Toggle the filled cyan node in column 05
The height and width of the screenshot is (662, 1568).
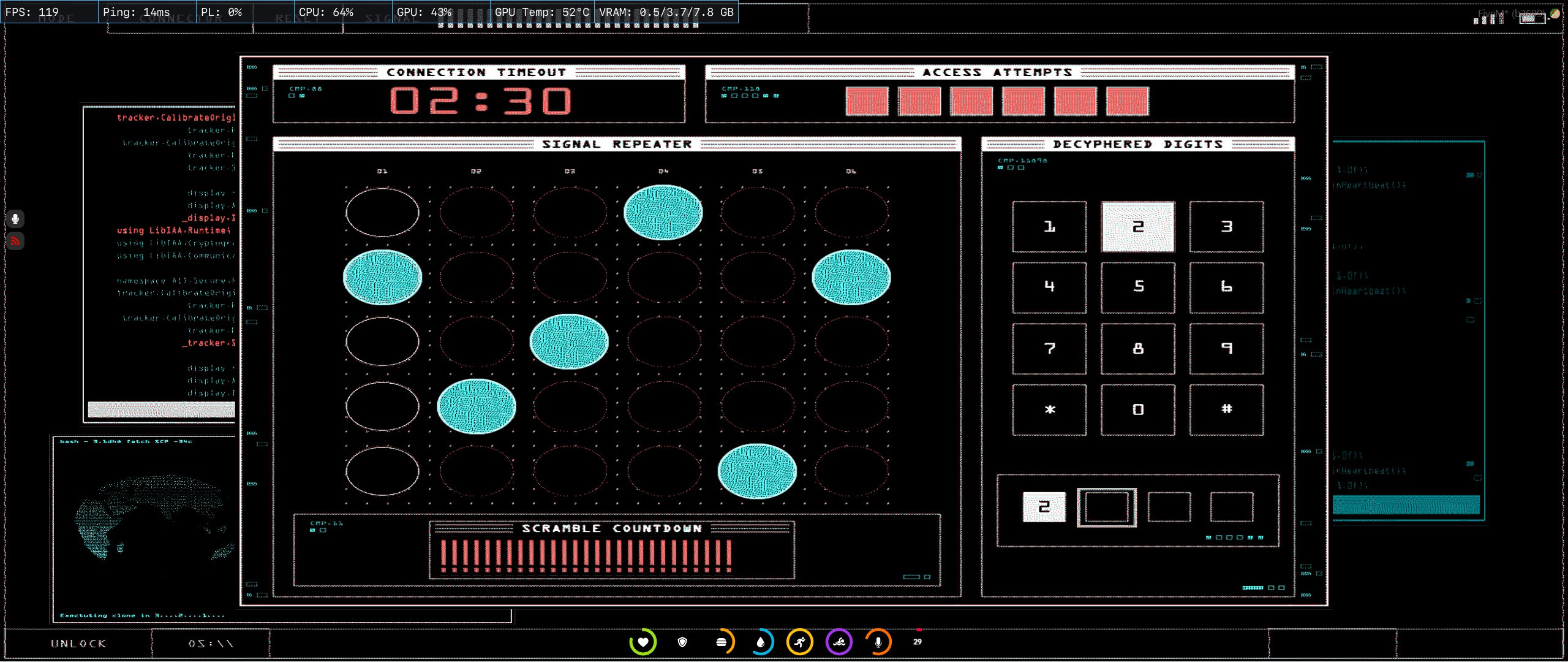pos(757,471)
